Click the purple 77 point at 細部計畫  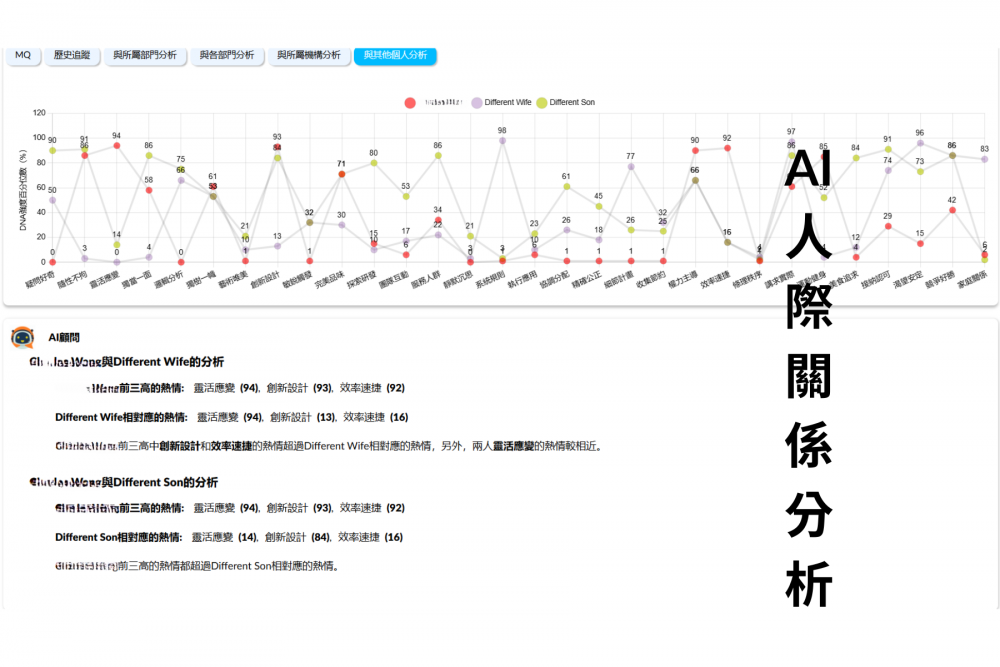tap(631, 167)
